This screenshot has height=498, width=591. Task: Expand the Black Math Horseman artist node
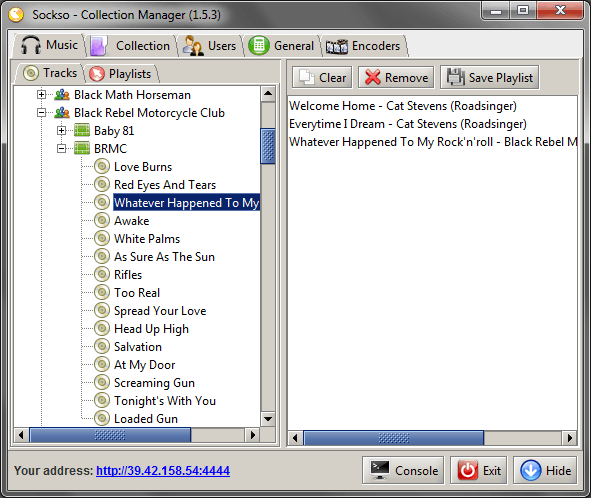click(41, 94)
